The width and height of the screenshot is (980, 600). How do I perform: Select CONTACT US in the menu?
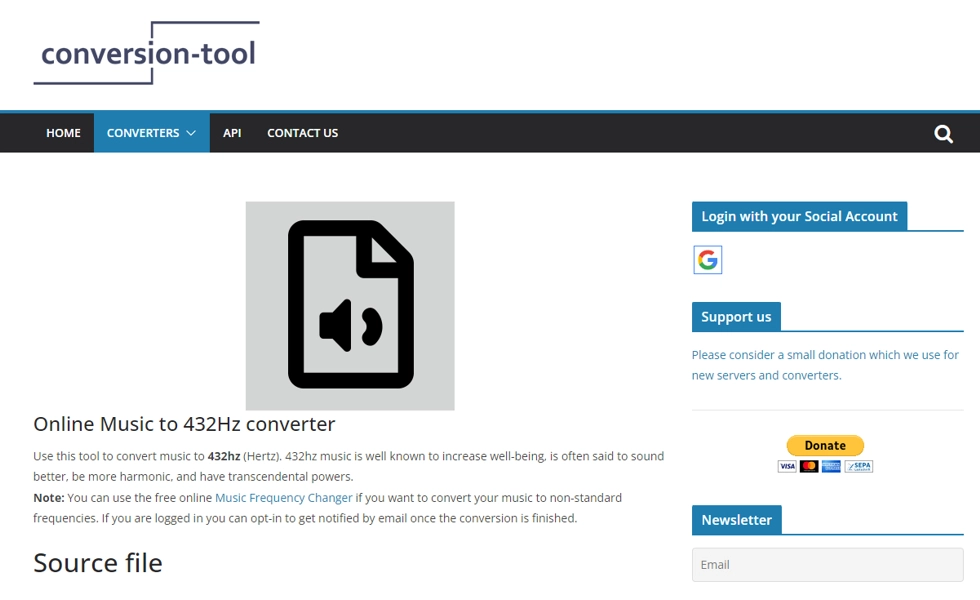[x=302, y=132]
